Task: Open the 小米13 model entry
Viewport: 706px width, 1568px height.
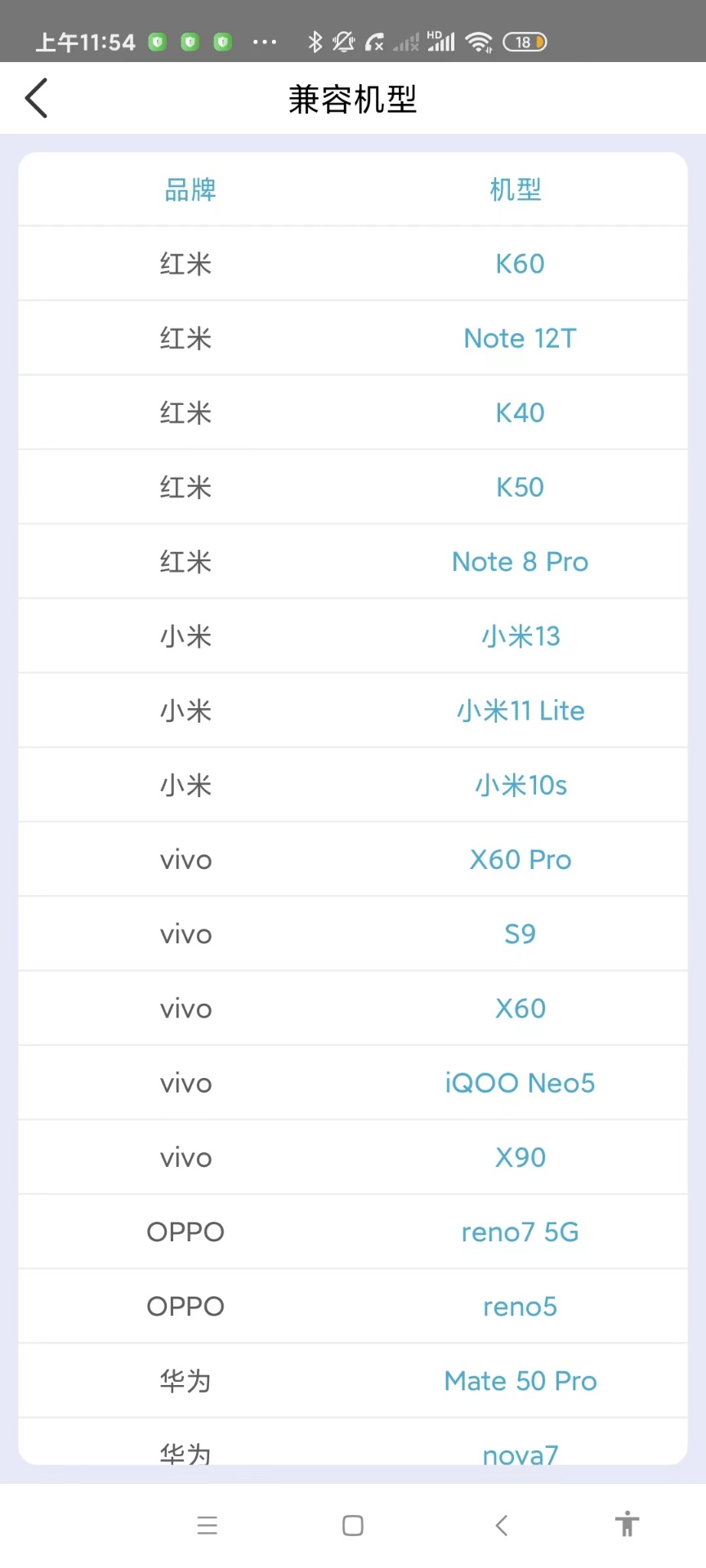Action: 520,636
